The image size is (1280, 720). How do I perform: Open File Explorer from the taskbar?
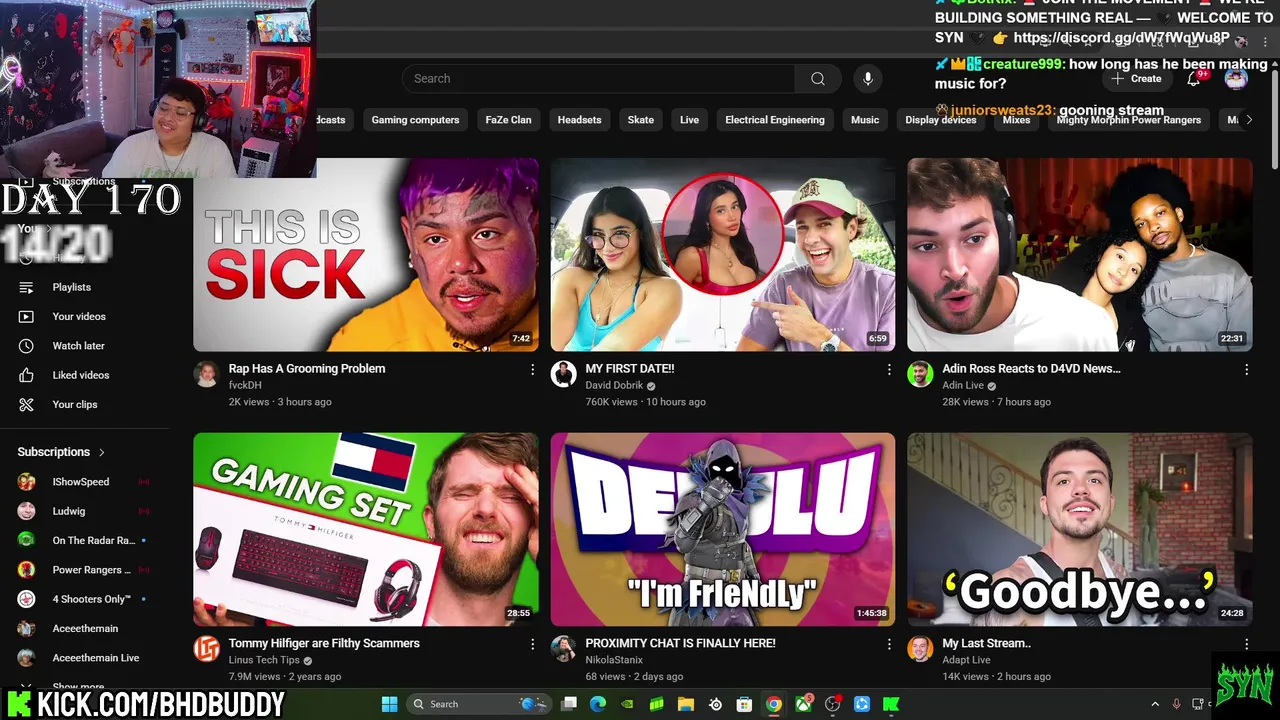[x=686, y=704]
